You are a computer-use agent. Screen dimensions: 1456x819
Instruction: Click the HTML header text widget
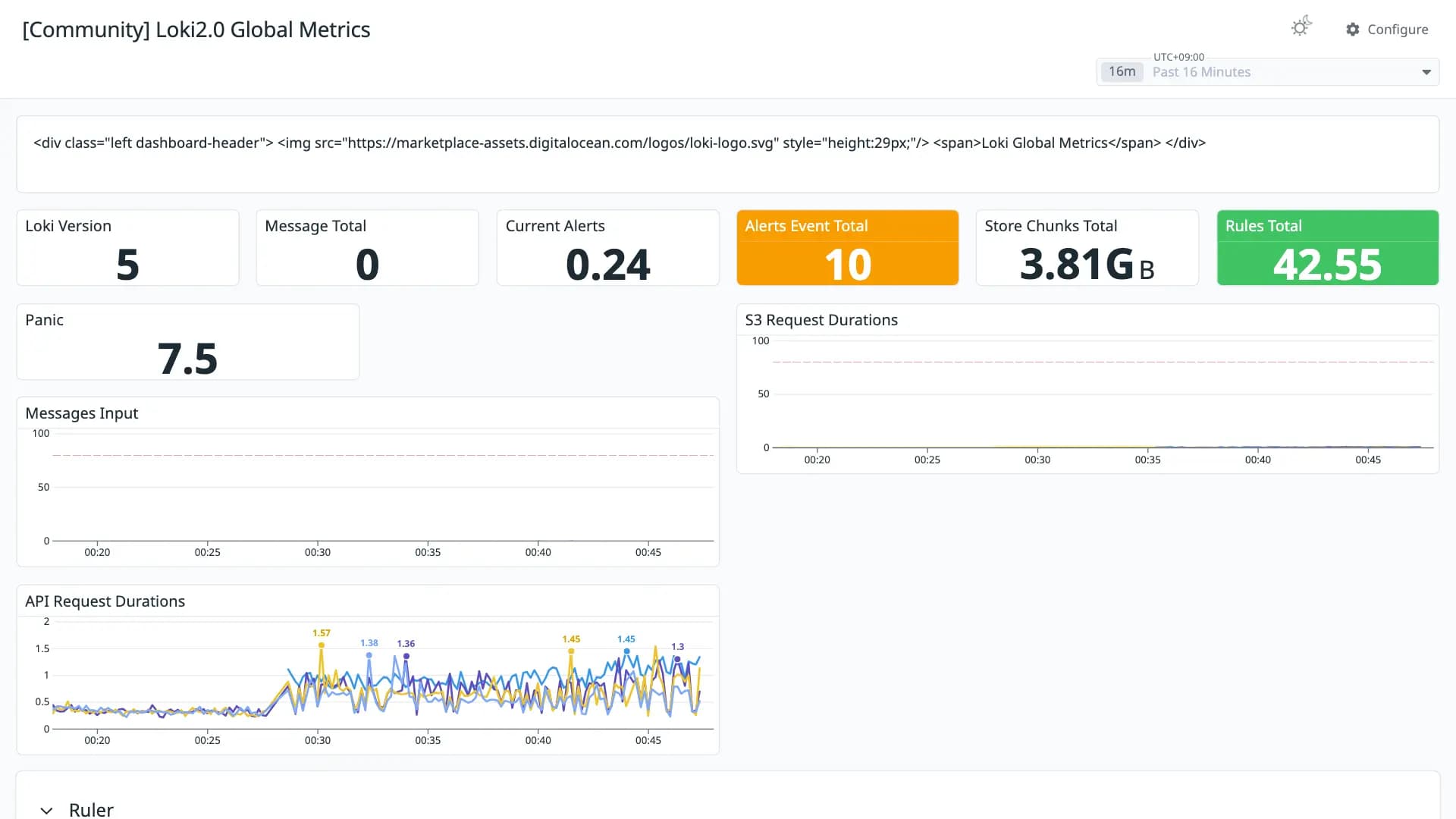click(727, 154)
